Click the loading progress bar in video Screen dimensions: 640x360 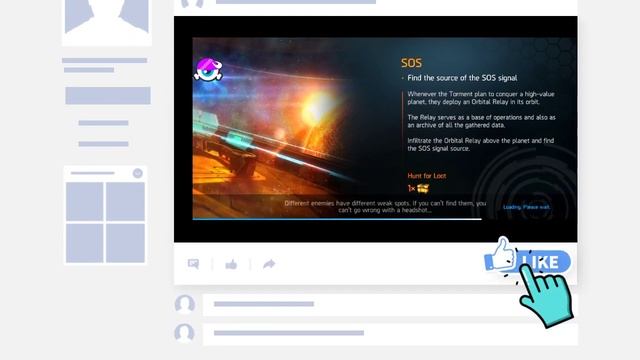pos(337,219)
